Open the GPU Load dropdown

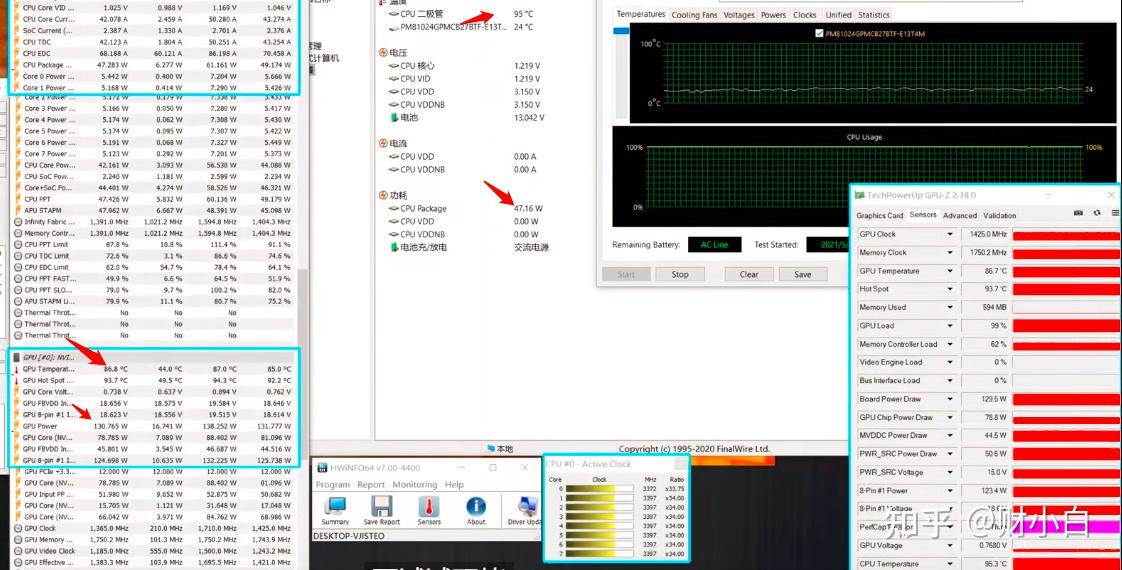[950, 325]
